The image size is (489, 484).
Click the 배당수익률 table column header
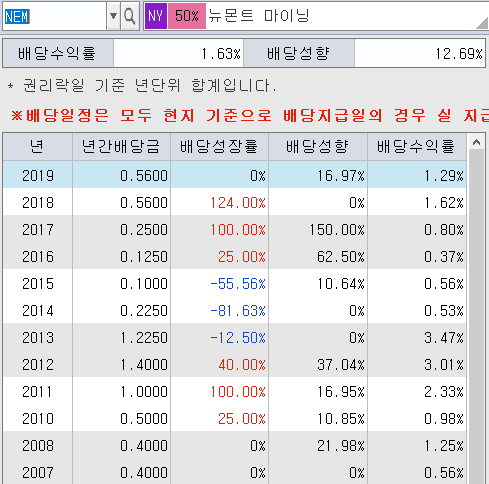[x=417, y=147]
